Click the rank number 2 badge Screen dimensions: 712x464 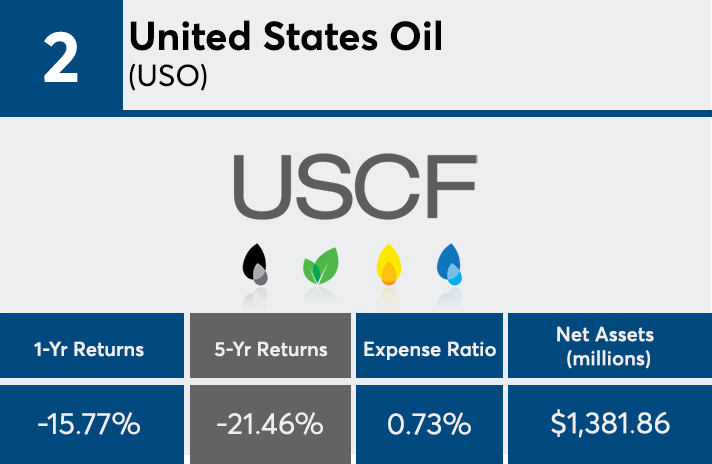tap(61, 57)
